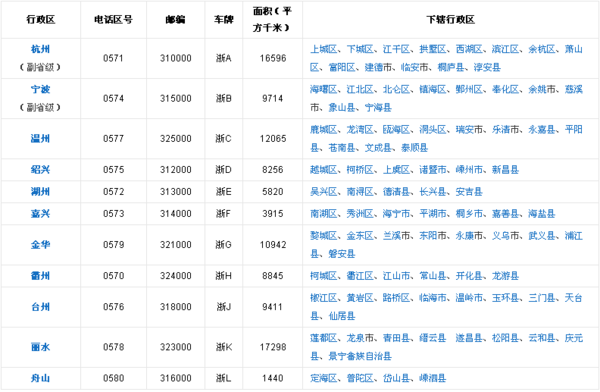Viewport: 600px width, 392px height.
Task: Click the 海曙区 district link
Action: (x=324, y=89)
